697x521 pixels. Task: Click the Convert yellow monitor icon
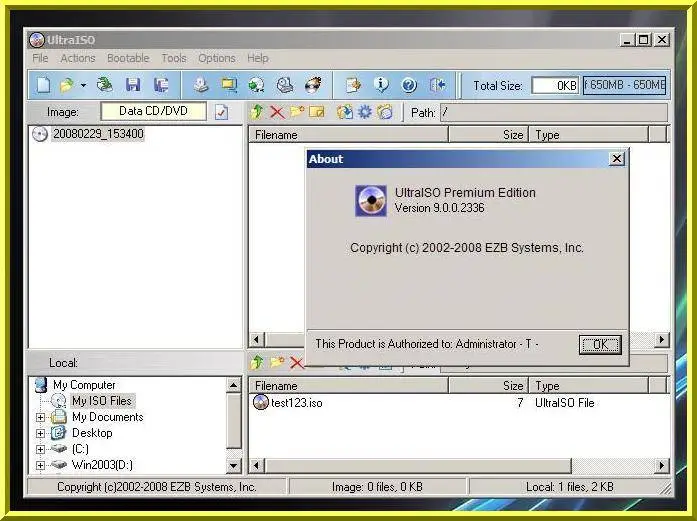[229, 84]
